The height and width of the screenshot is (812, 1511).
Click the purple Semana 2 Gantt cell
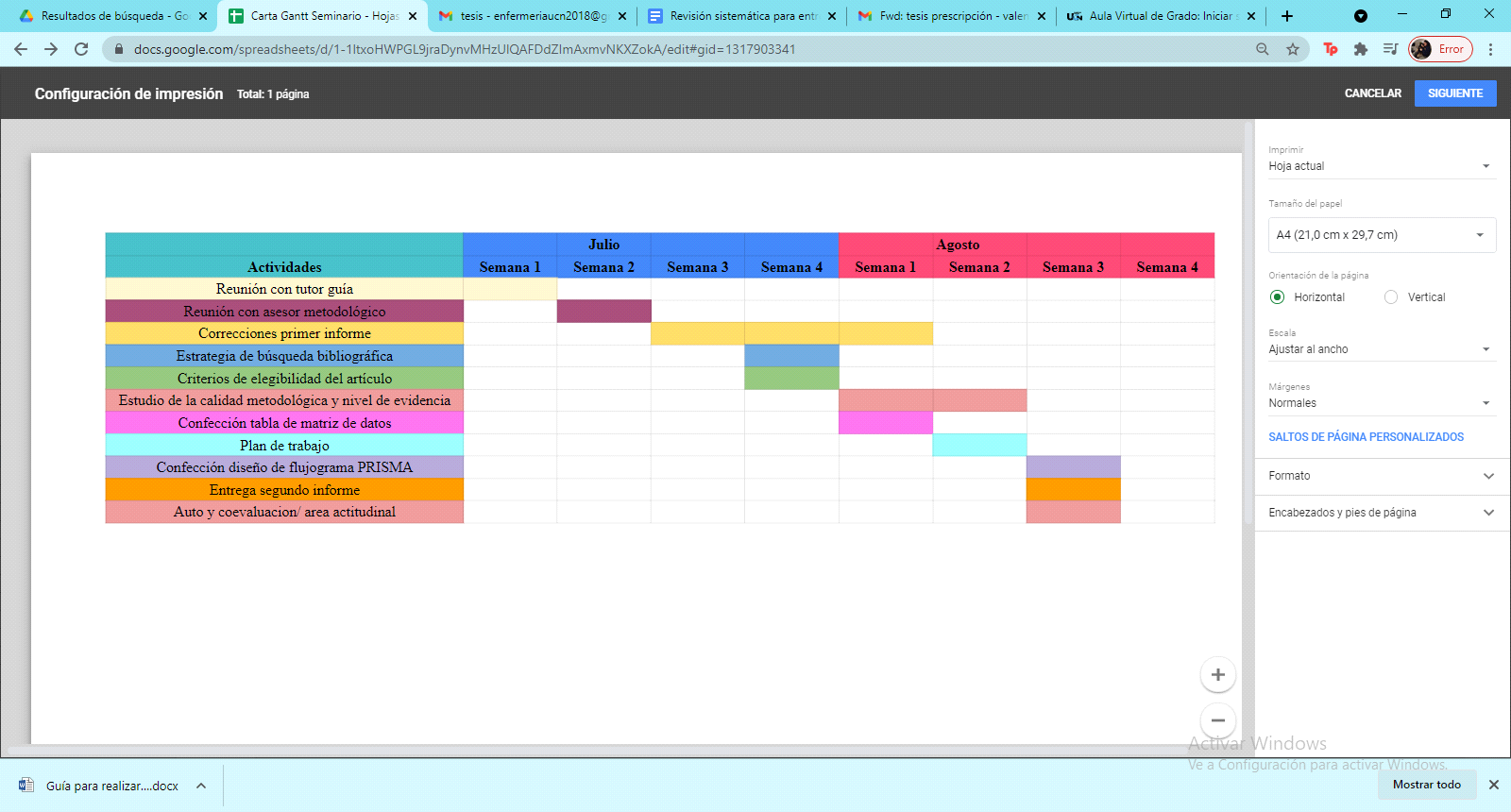(x=603, y=312)
